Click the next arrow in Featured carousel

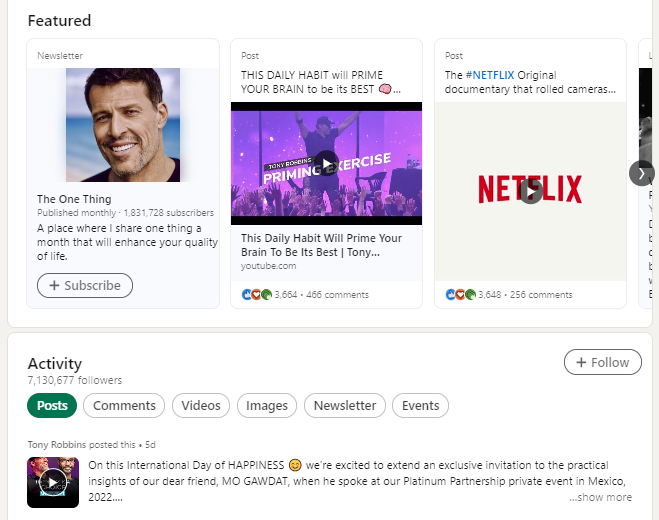641,173
